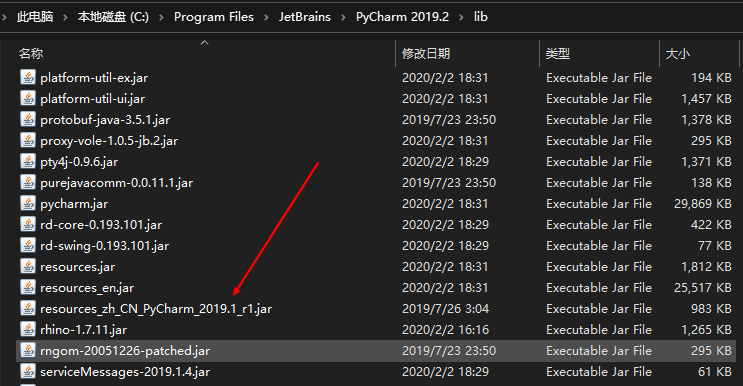Viewport: 743px width, 386px height.
Task: Select the file rhino-1.7.11.jar
Action: (83, 330)
